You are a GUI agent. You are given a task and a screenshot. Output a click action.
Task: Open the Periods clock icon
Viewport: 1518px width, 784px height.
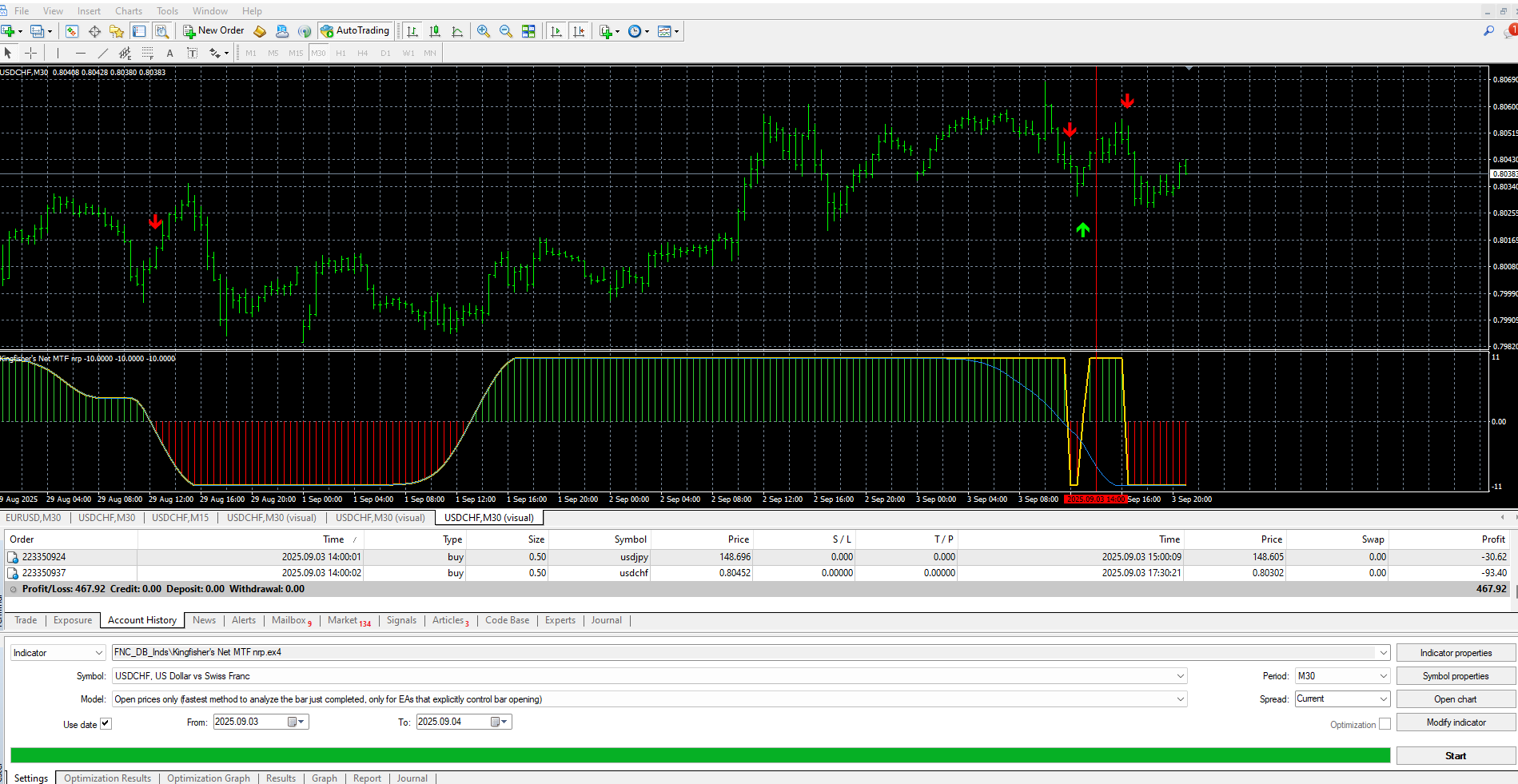pyautogui.click(x=635, y=31)
